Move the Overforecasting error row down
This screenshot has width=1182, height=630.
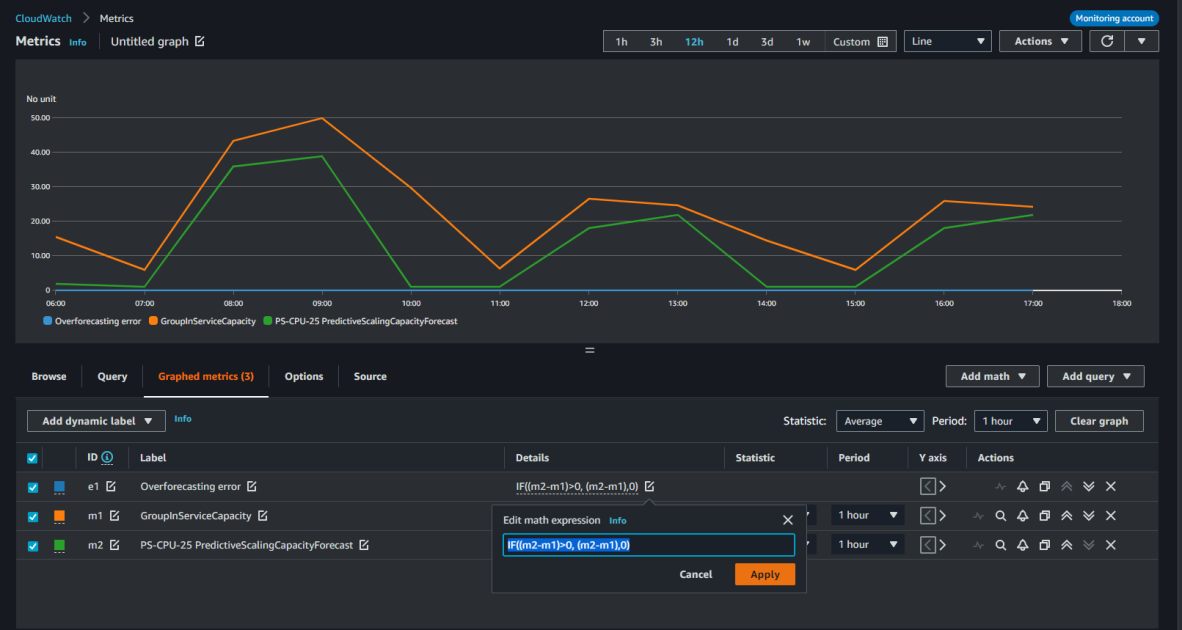(1089, 486)
